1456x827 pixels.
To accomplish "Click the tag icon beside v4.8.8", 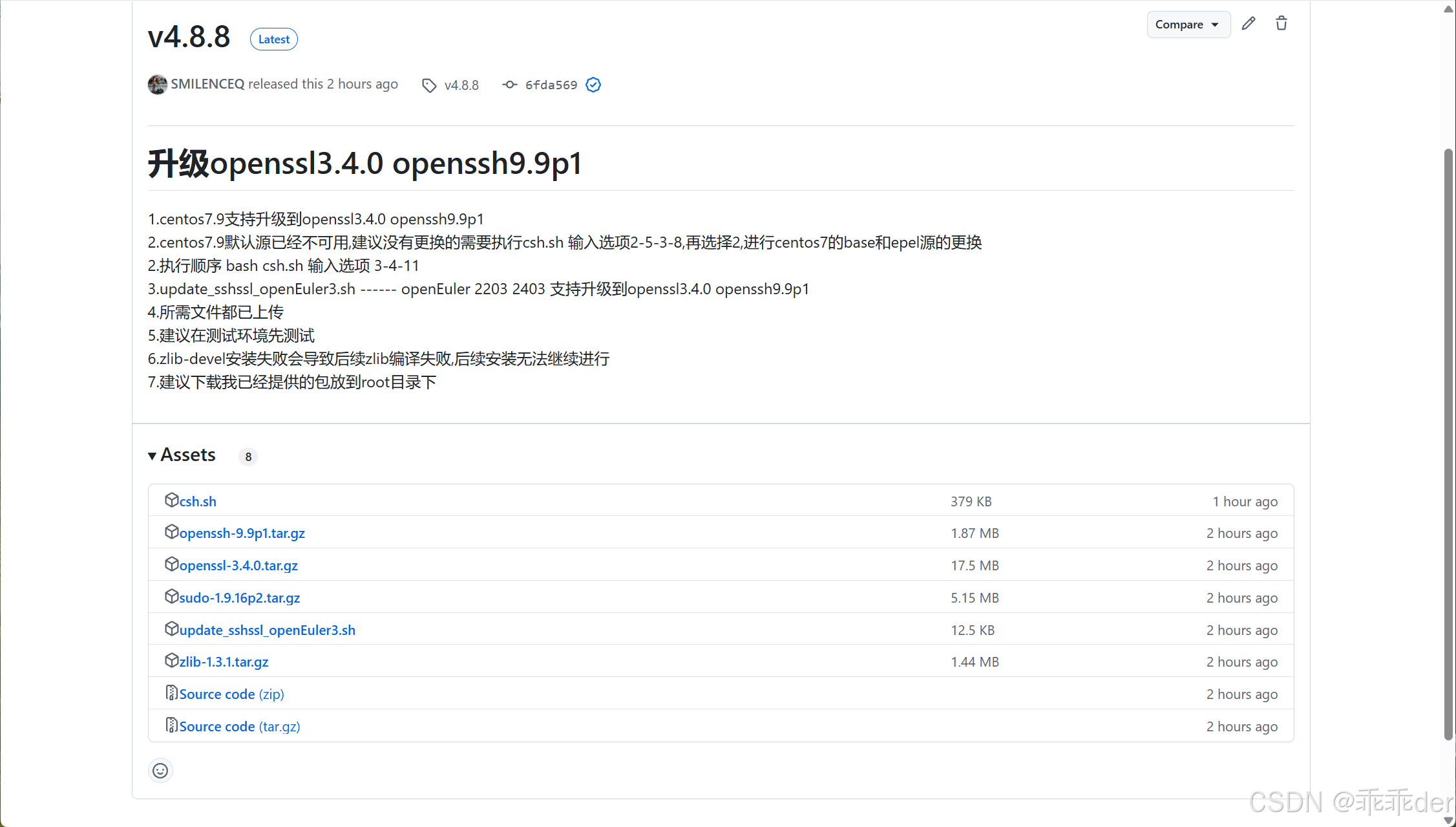I will click(428, 85).
